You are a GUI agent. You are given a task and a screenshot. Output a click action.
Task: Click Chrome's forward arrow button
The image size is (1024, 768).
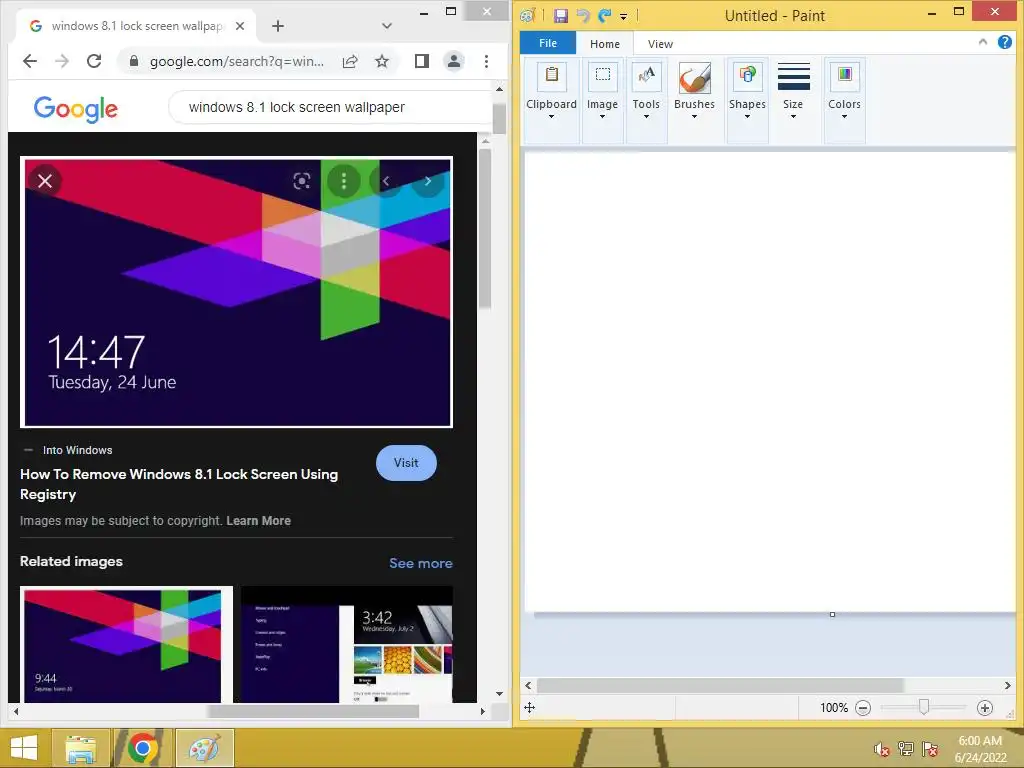click(x=62, y=61)
